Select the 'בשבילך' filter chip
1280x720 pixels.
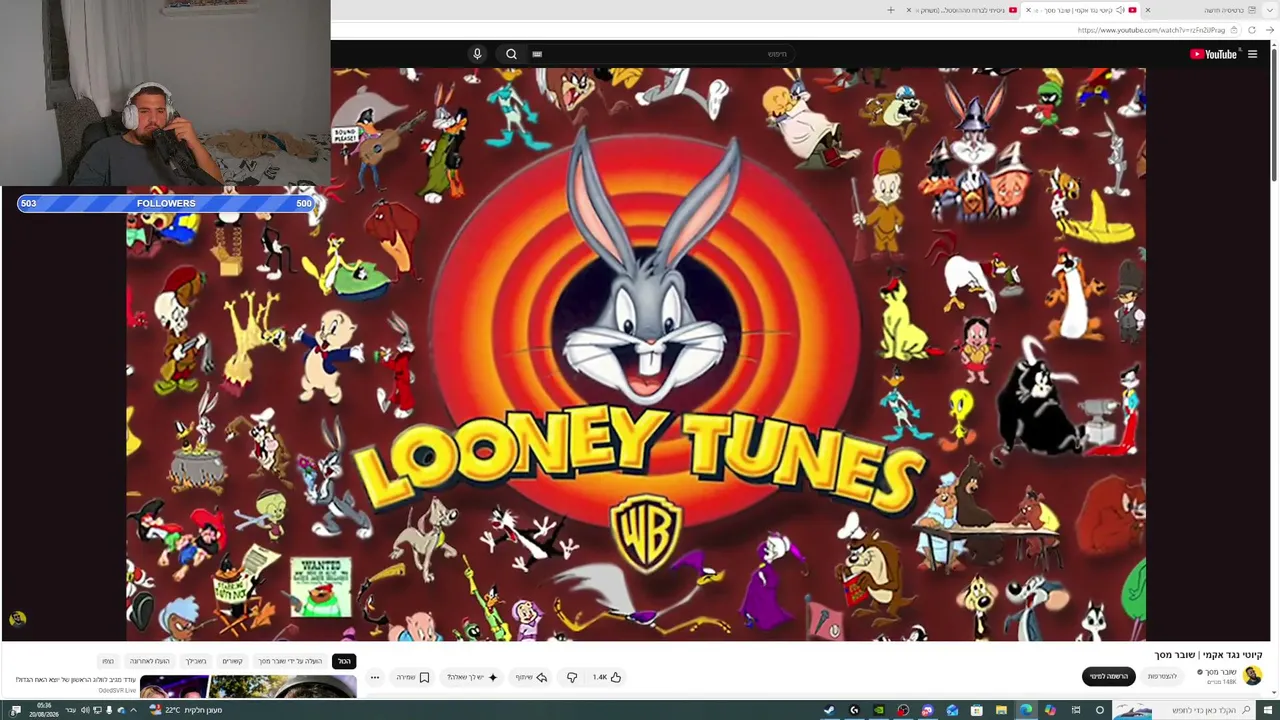[x=195, y=661]
